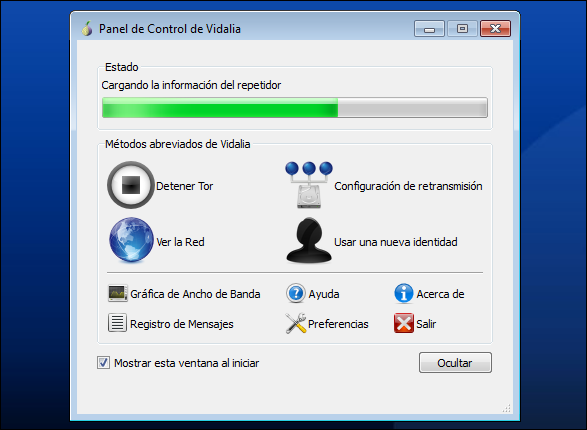This screenshot has width=587, height=430.
Task: Open the Ver la Red globe icon
Action: tap(131, 240)
